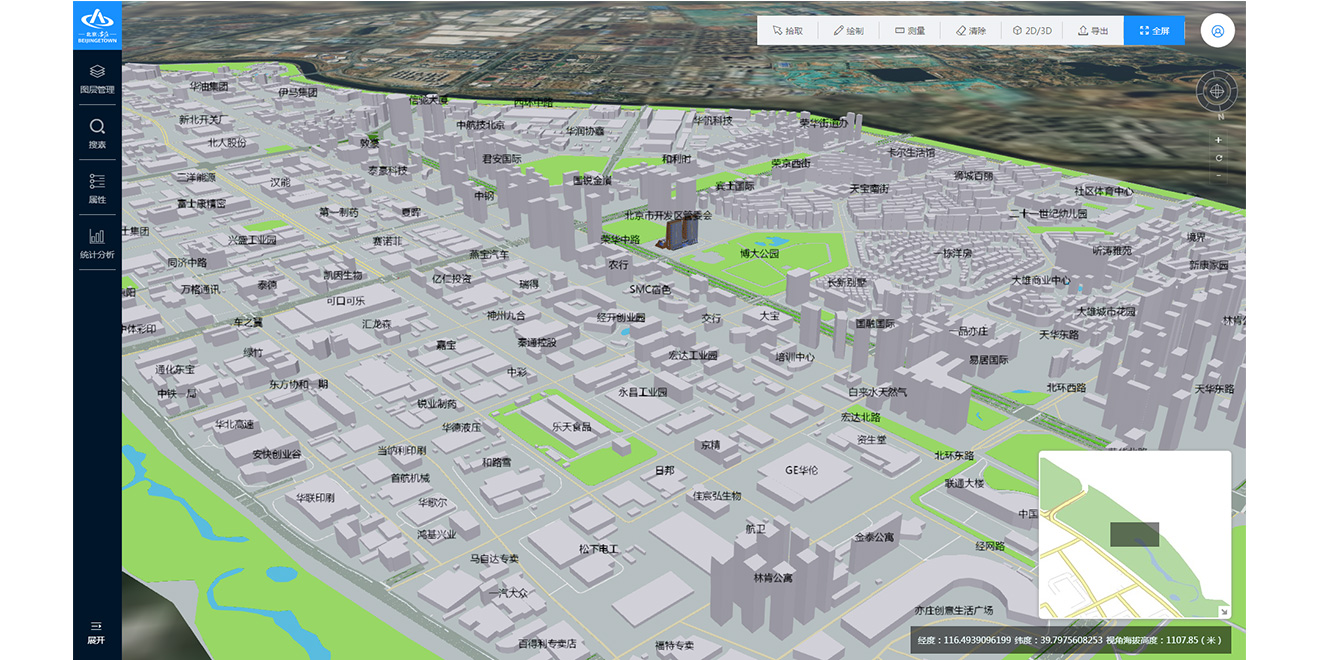1320x660 pixels.
Task: Collapse the overview minimap using corner arrow
Action: click(x=1223, y=612)
